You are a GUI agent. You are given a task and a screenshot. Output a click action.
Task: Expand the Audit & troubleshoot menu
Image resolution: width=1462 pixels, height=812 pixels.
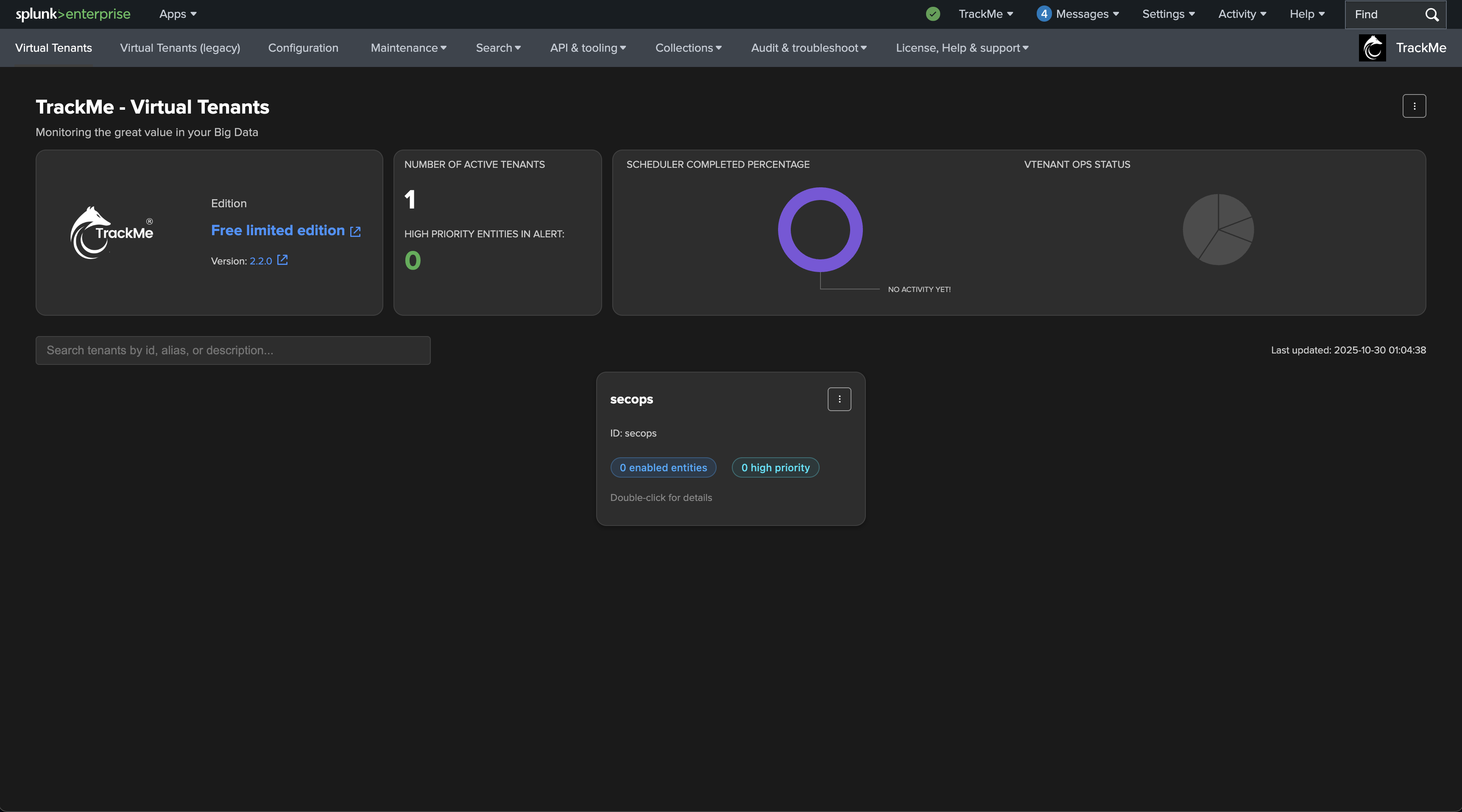(808, 47)
